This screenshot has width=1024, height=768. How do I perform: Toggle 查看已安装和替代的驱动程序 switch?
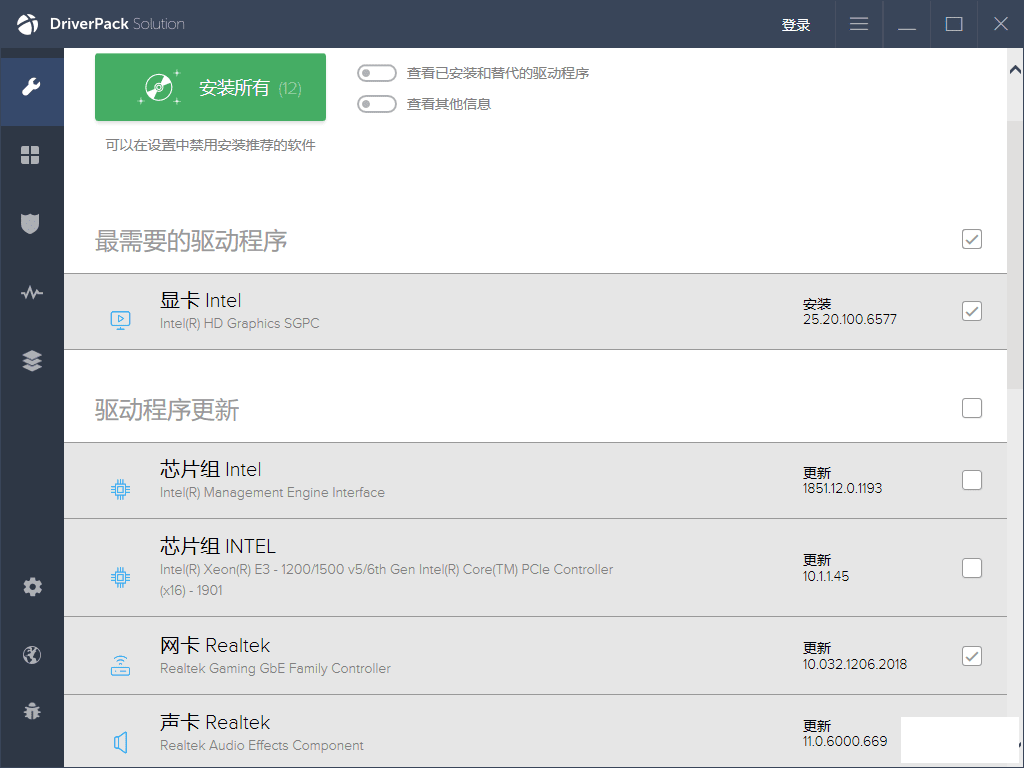click(x=377, y=73)
